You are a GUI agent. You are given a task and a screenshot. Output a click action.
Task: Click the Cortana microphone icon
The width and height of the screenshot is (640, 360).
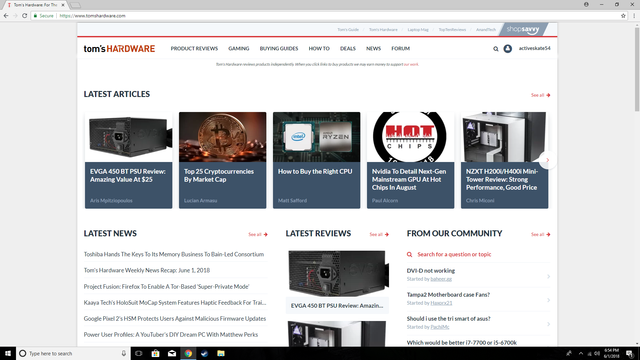(124, 353)
